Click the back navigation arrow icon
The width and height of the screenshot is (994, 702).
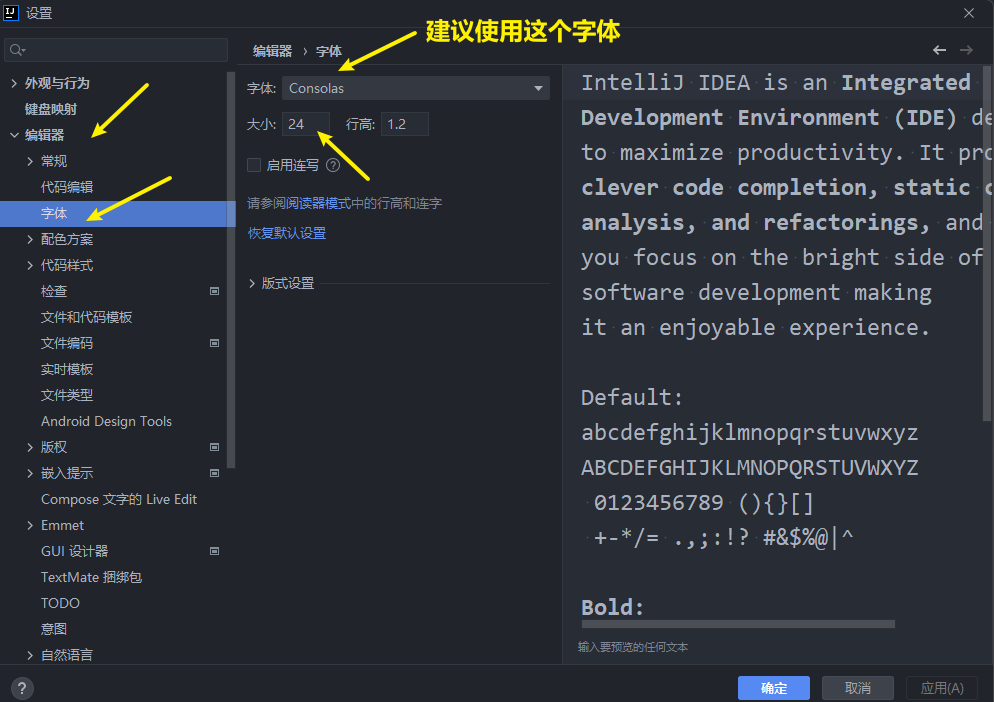939,50
